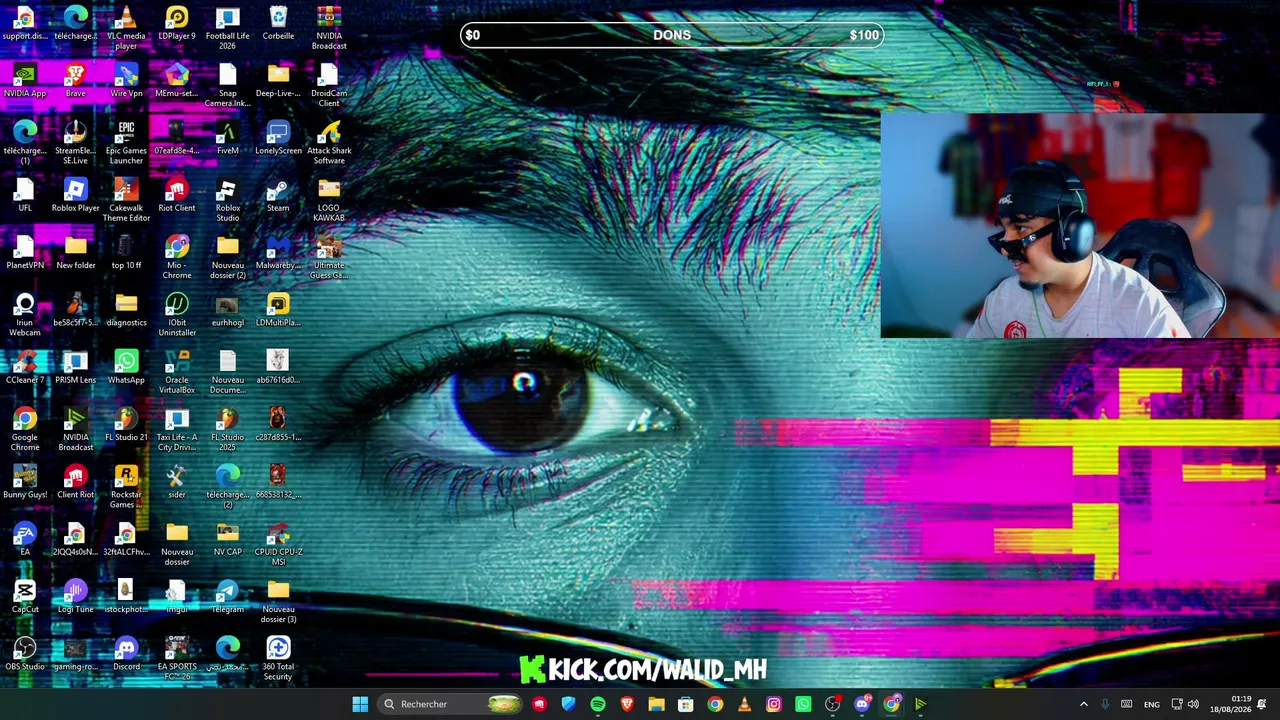Open the DroidCam Client desktop icon

[x=329, y=84]
